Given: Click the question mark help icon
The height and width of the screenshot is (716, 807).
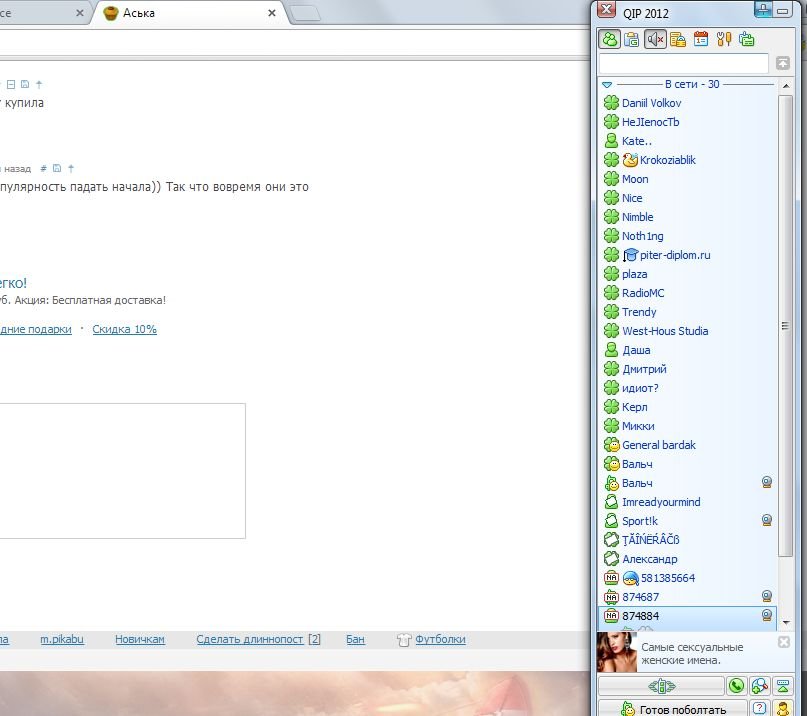Looking at the screenshot, I should 760,708.
